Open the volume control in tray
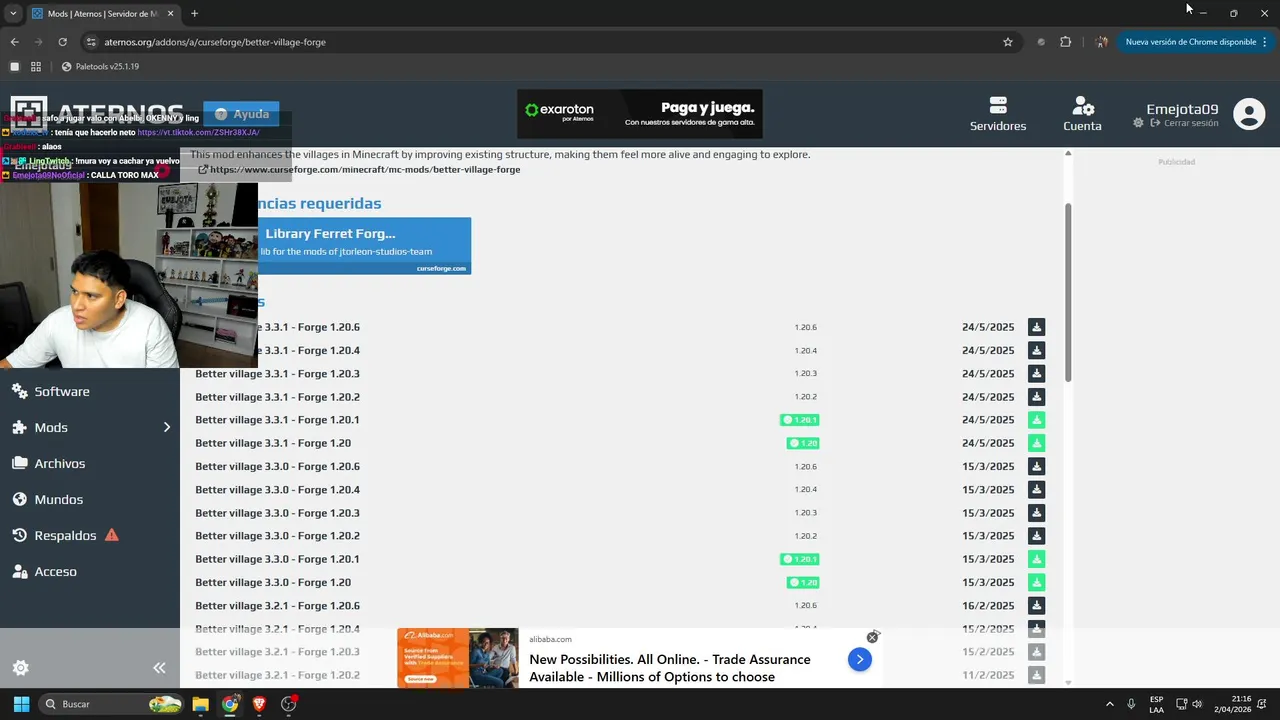This screenshot has height=720, width=1280. tap(1197, 704)
